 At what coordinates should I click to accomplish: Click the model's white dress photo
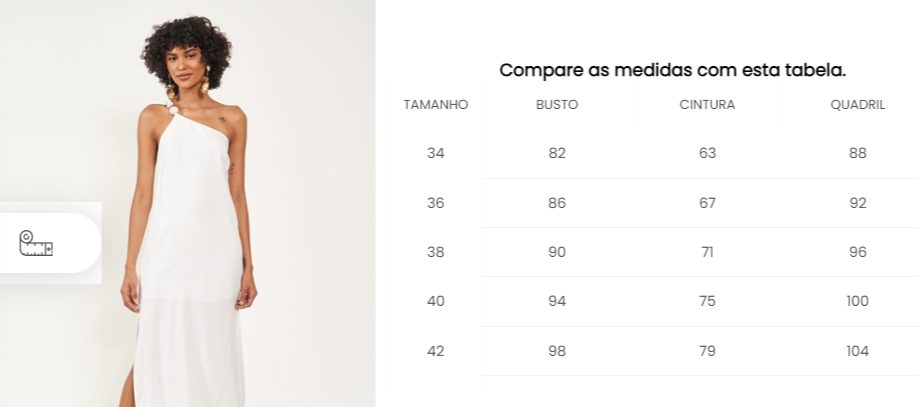point(188,204)
